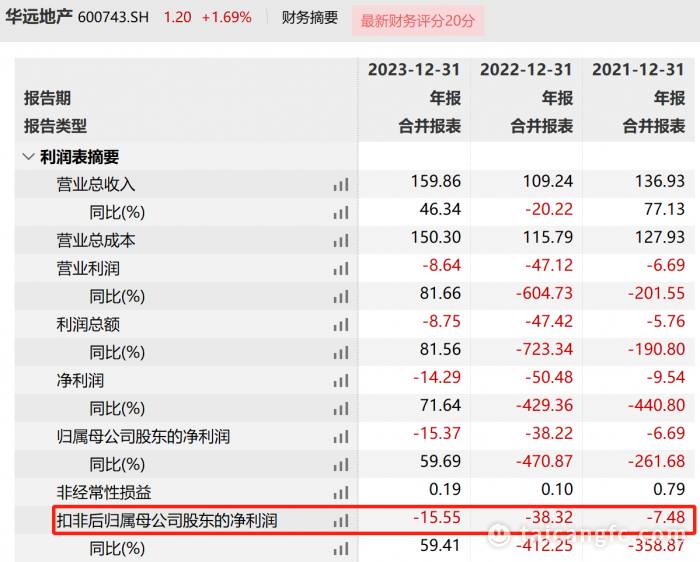This screenshot has height=562, width=700.
Task: Select the 财务摘要 tab
Action: (309, 17)
